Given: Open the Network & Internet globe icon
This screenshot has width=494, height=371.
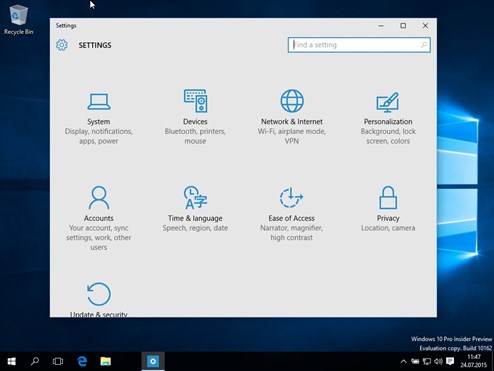Looking at the screenshot, I should click(292, 101).
